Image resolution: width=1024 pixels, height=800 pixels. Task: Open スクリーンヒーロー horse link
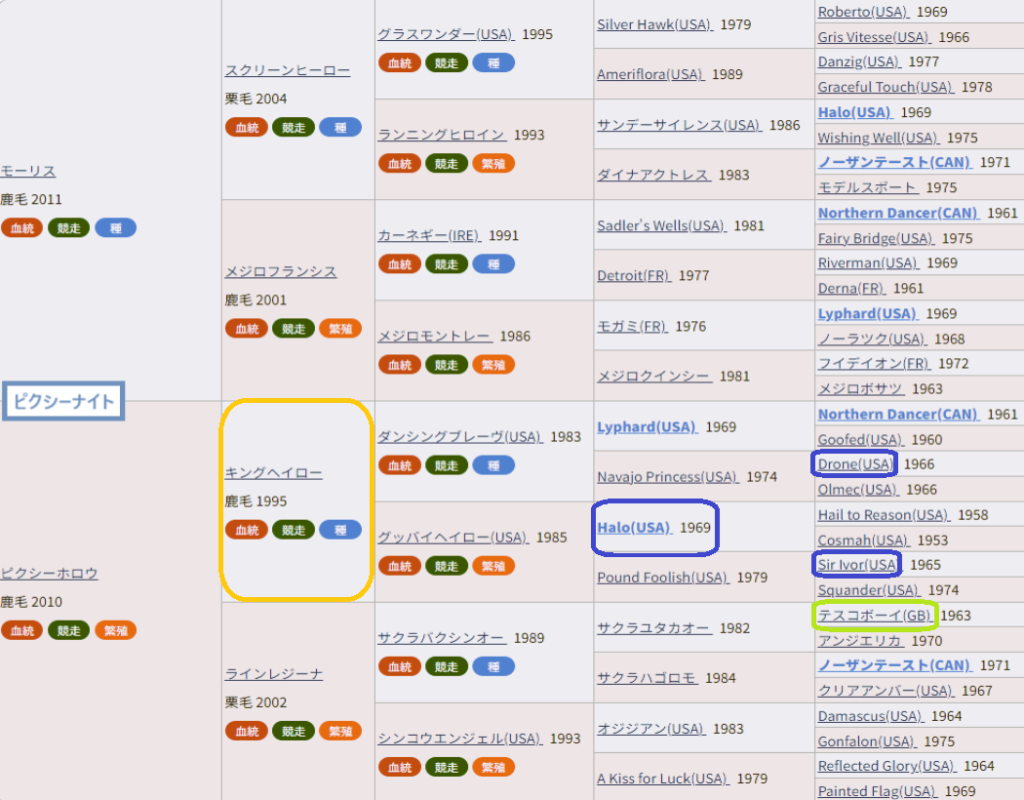coord(287,71)
